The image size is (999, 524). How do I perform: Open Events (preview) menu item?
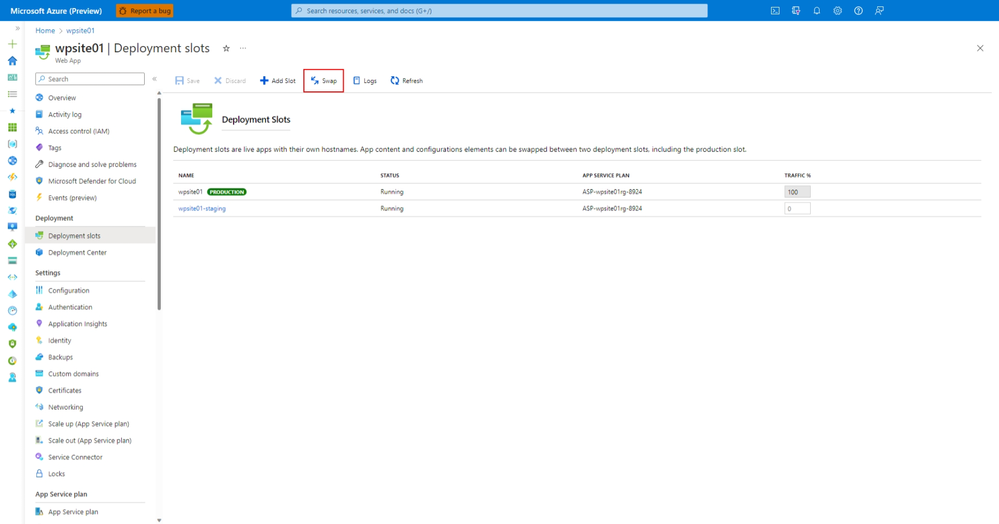[72, 198]
